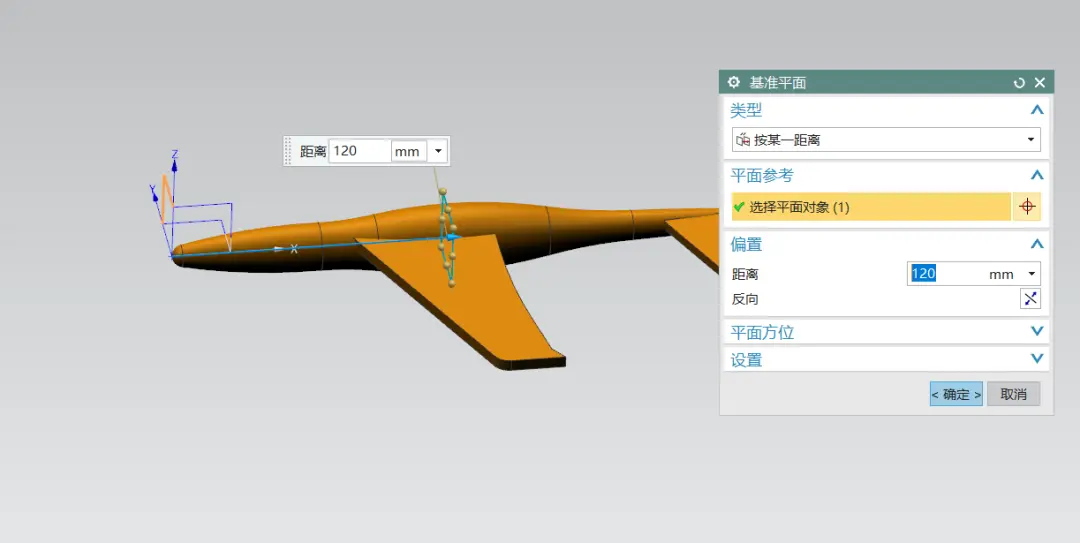Edit the on-screen 距离 value box
1080x543 pixels.
pyautogui.click(x=360, y=151)
